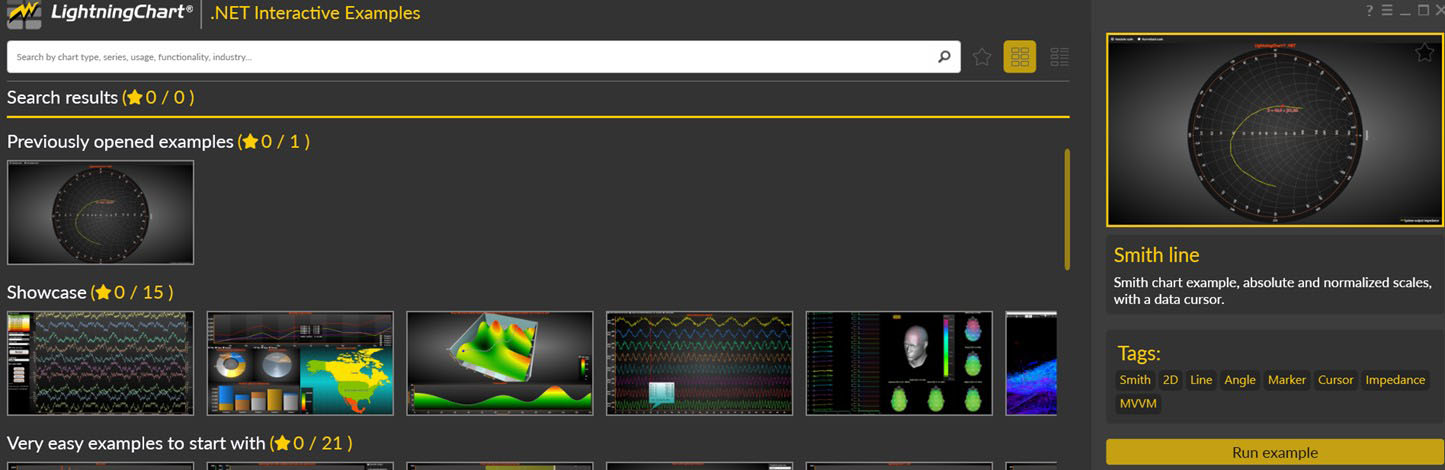Image resolution: width=1445 pixels, height=470 pixels.
Task: Open the North America map dashboard thumbnail
Action: coord(300,363)
